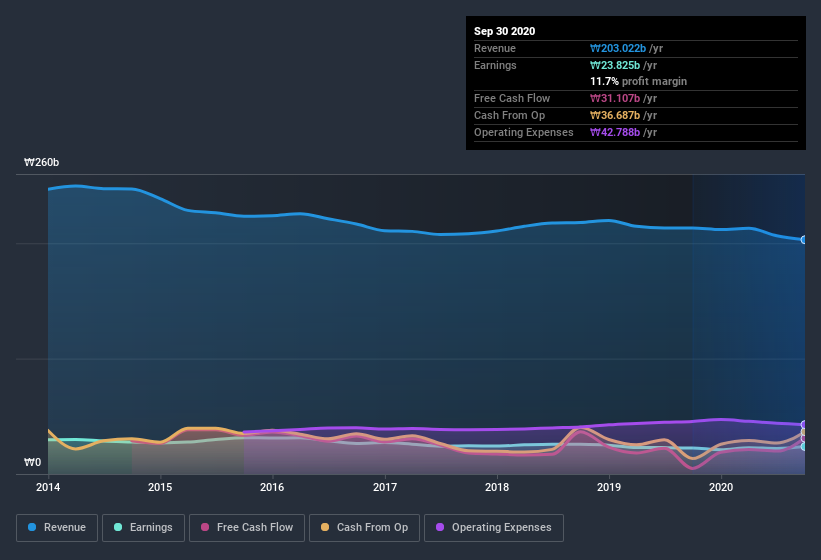The width and height of the screenshot is (821, 560).
Task: Click the 2014 x-axis label
Action: click(x=48, y=487)
